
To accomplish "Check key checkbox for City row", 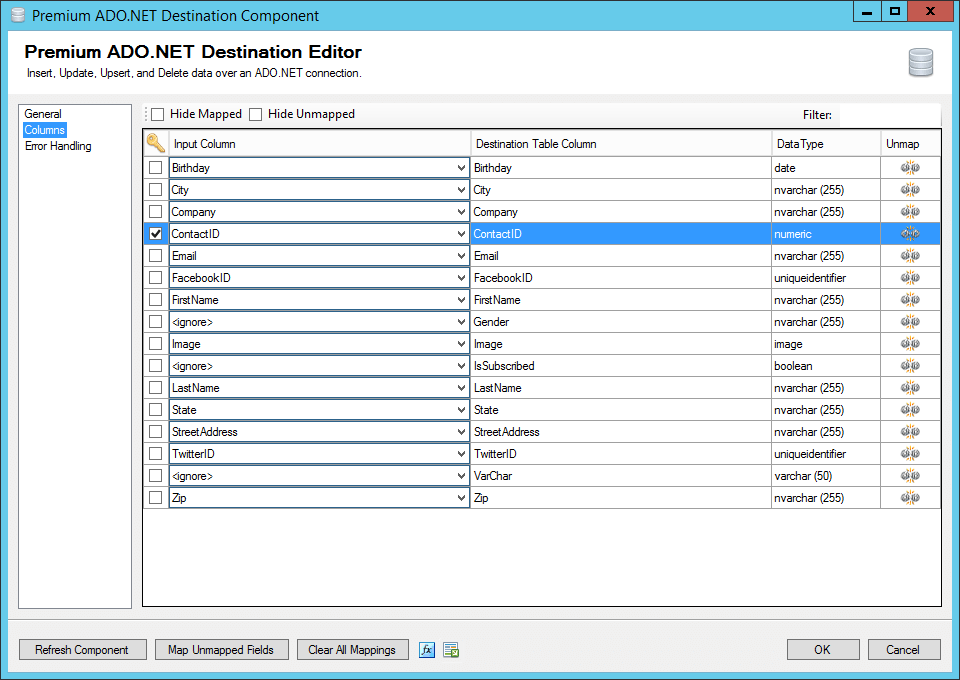I will pos(156,190).
